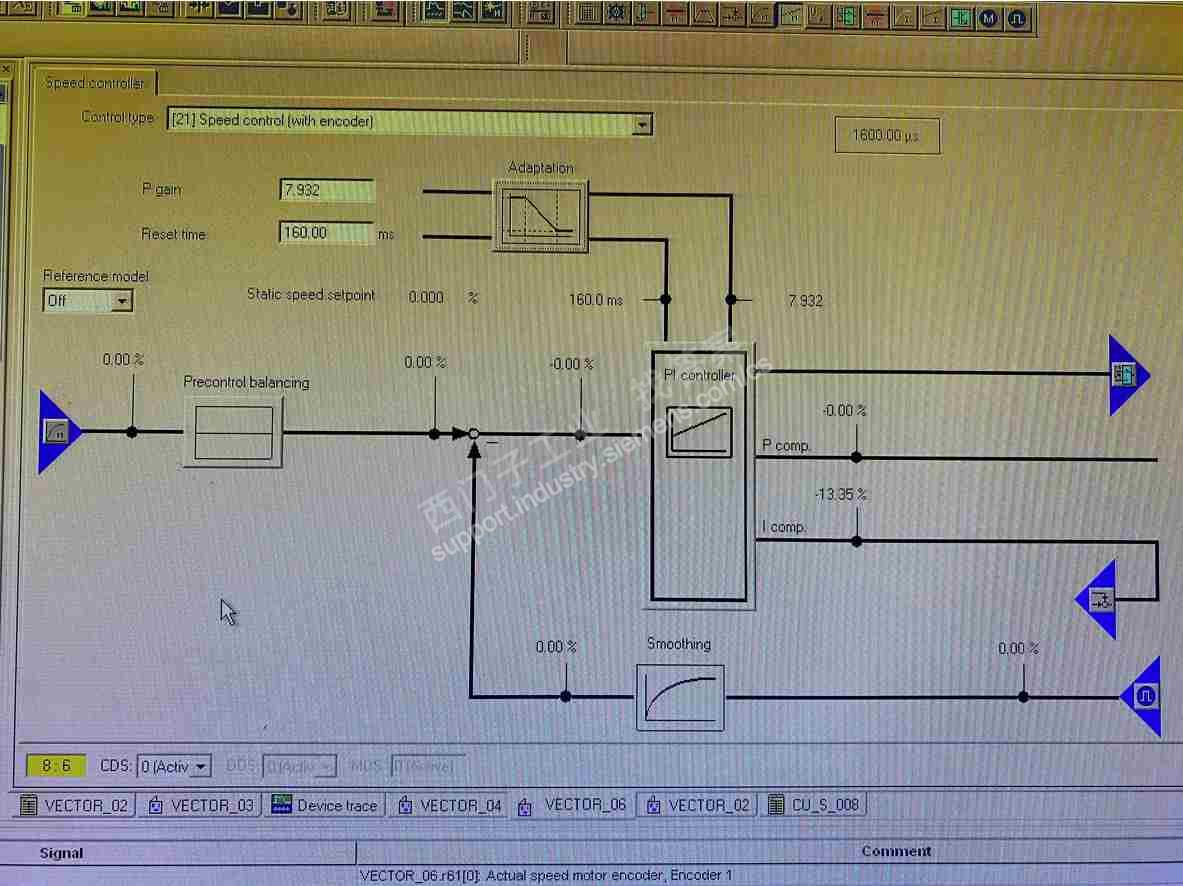Open the Precontrol balancing block
Image resolution: width=1183 pixels, height=886 pixels.
coord(233,432)
